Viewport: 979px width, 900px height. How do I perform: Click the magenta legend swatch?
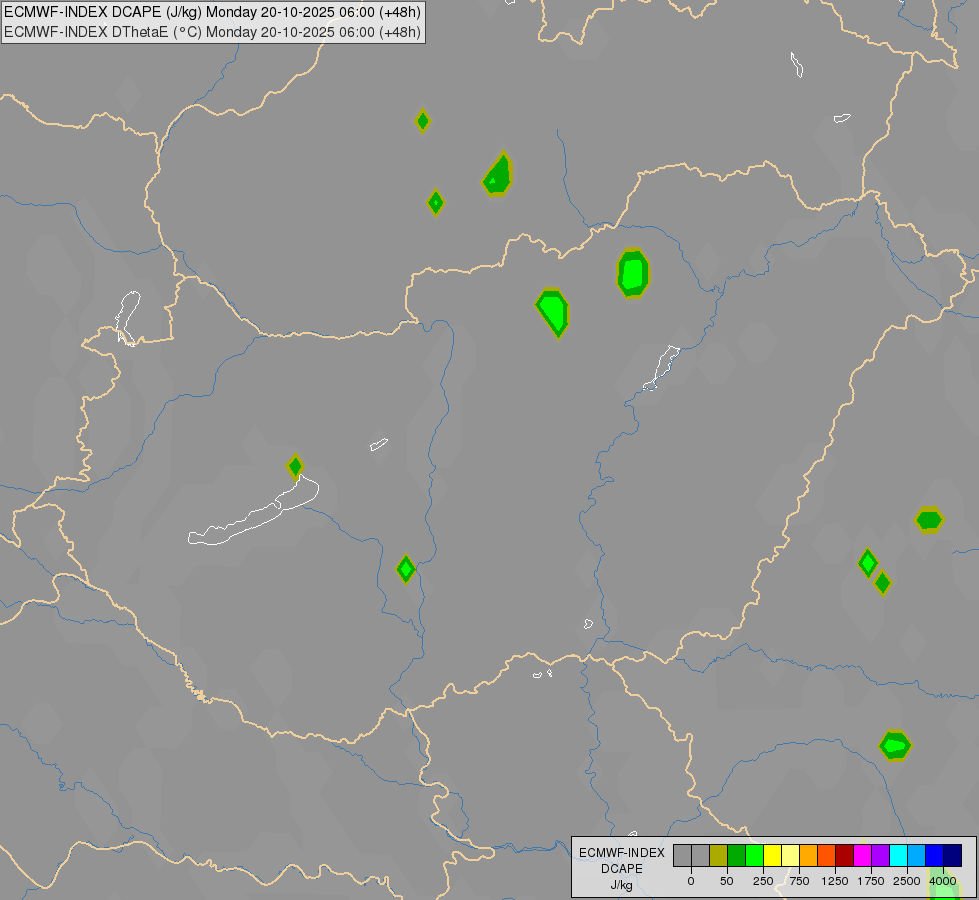863,856
